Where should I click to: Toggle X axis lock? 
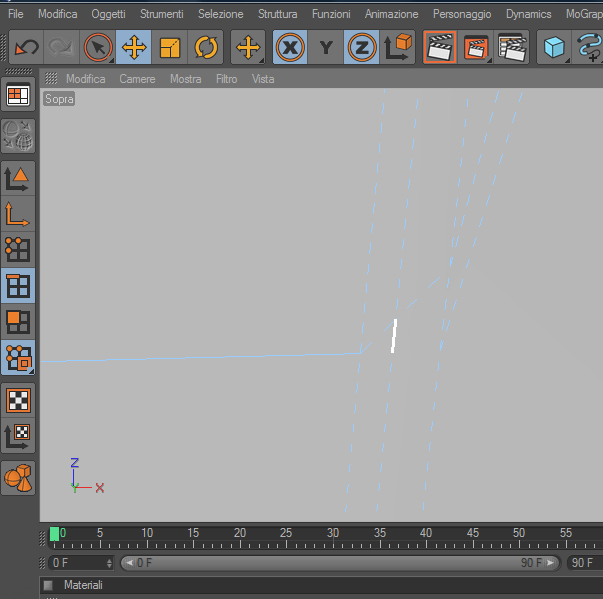point(290,48)
